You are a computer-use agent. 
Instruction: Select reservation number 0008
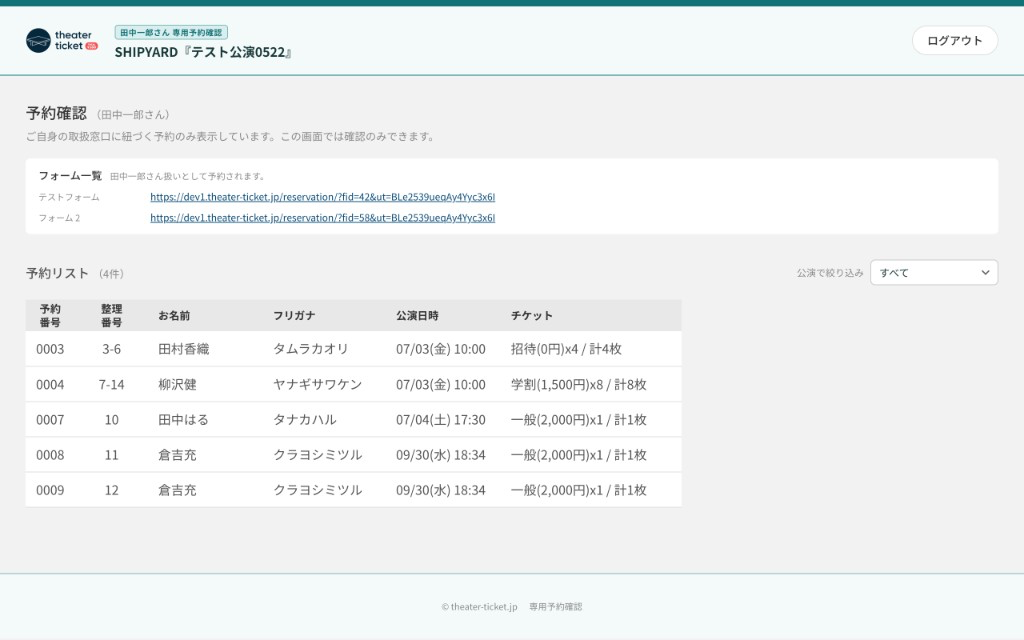(50, 455)
